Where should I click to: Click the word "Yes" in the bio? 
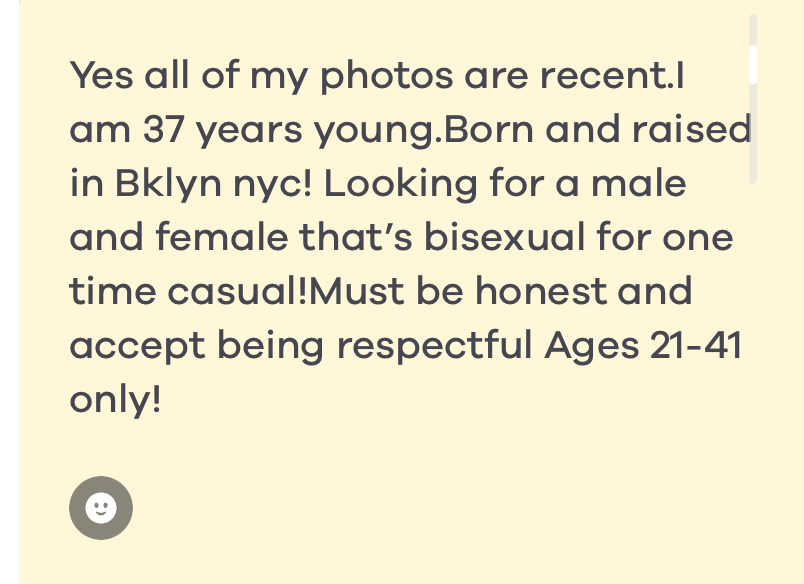click(x=101, y=76)
